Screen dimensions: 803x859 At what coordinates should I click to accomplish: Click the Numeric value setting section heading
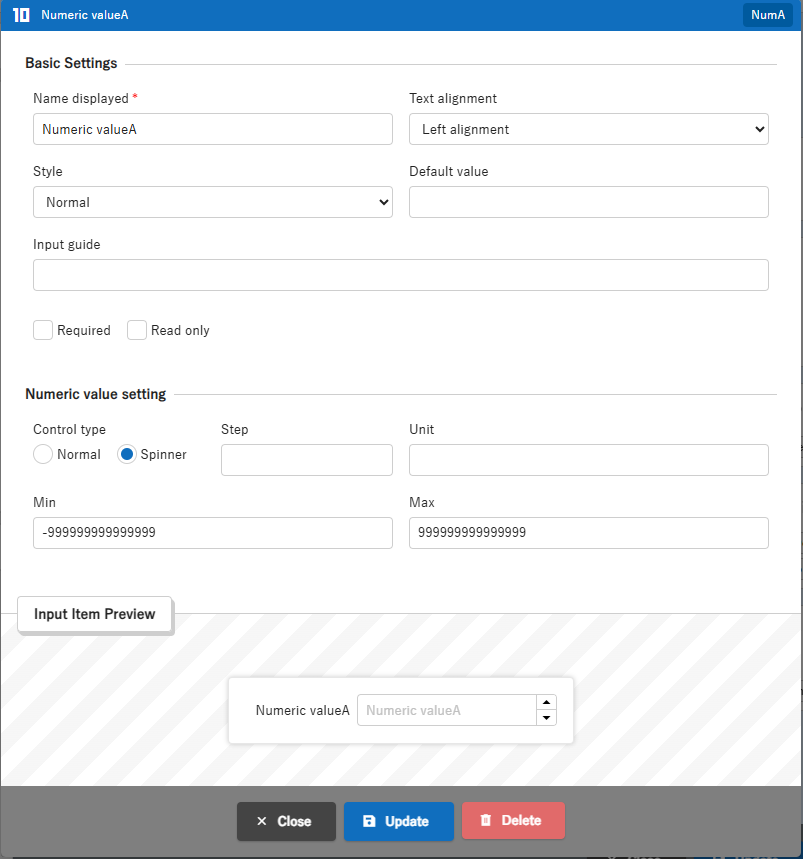click(95, 394)
